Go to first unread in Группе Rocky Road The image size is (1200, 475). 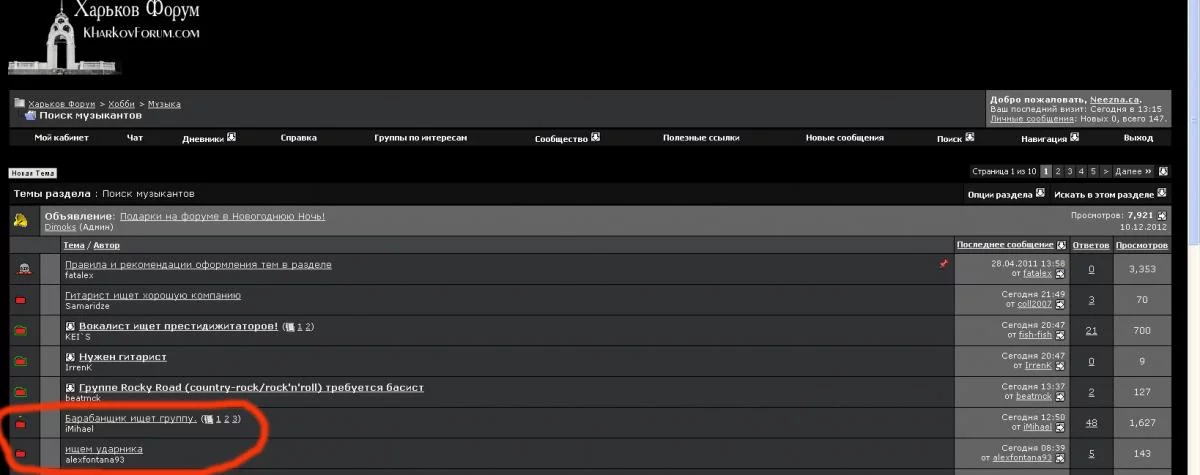click(70, 387)
